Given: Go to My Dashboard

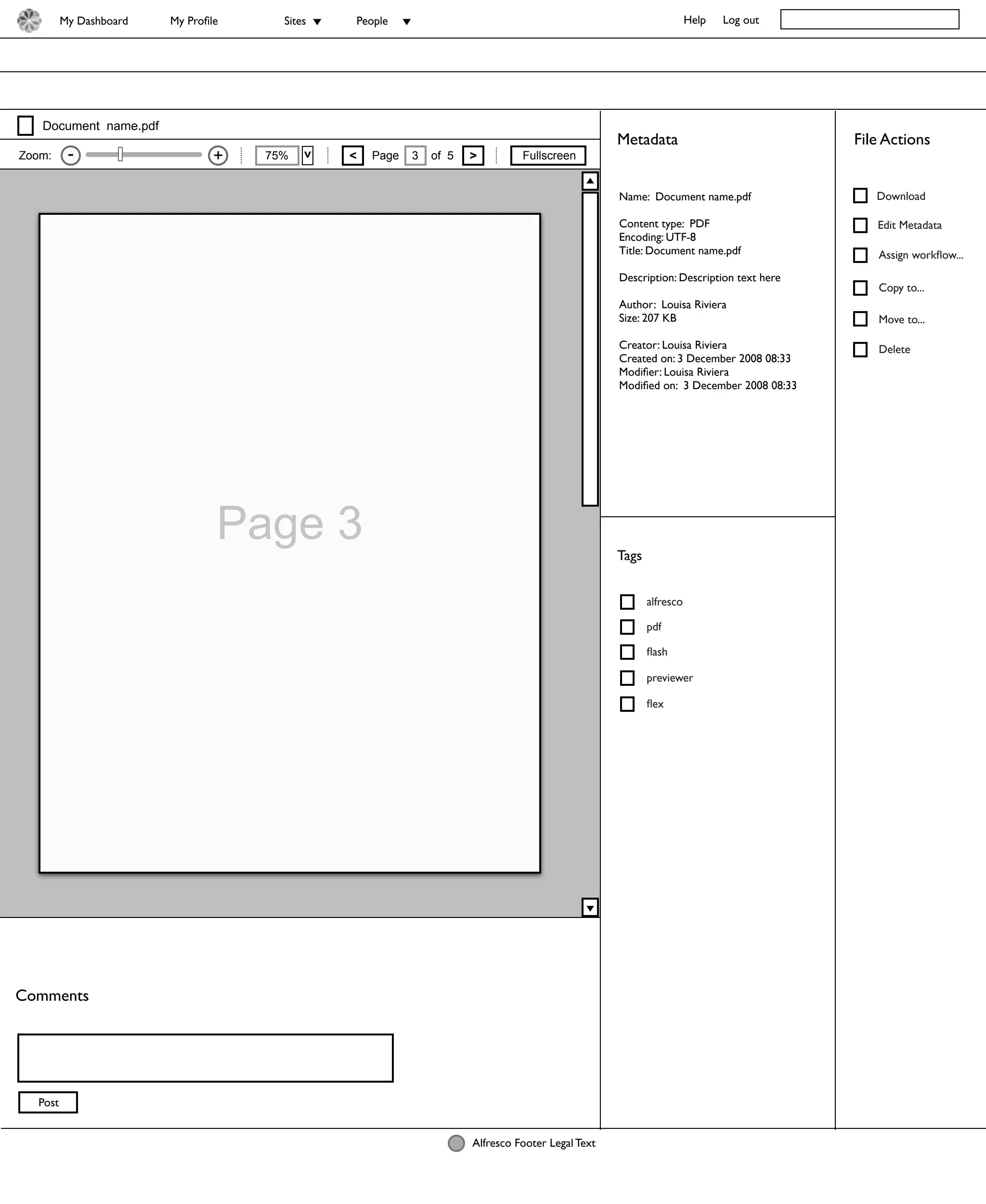Looking at the screenshot, I should click(x=94, y=21).
